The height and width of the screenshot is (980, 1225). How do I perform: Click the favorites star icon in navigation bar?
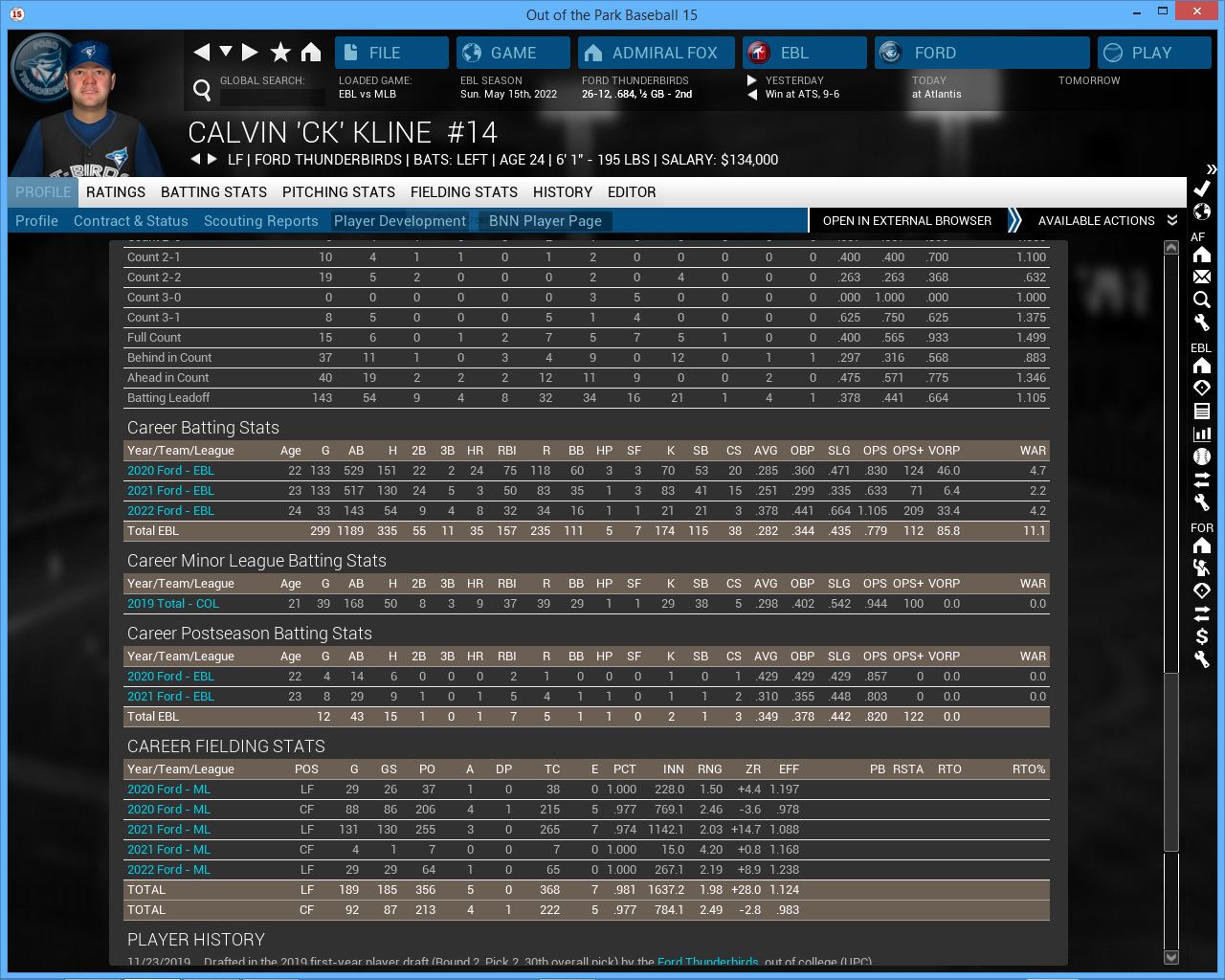(280, 53)
